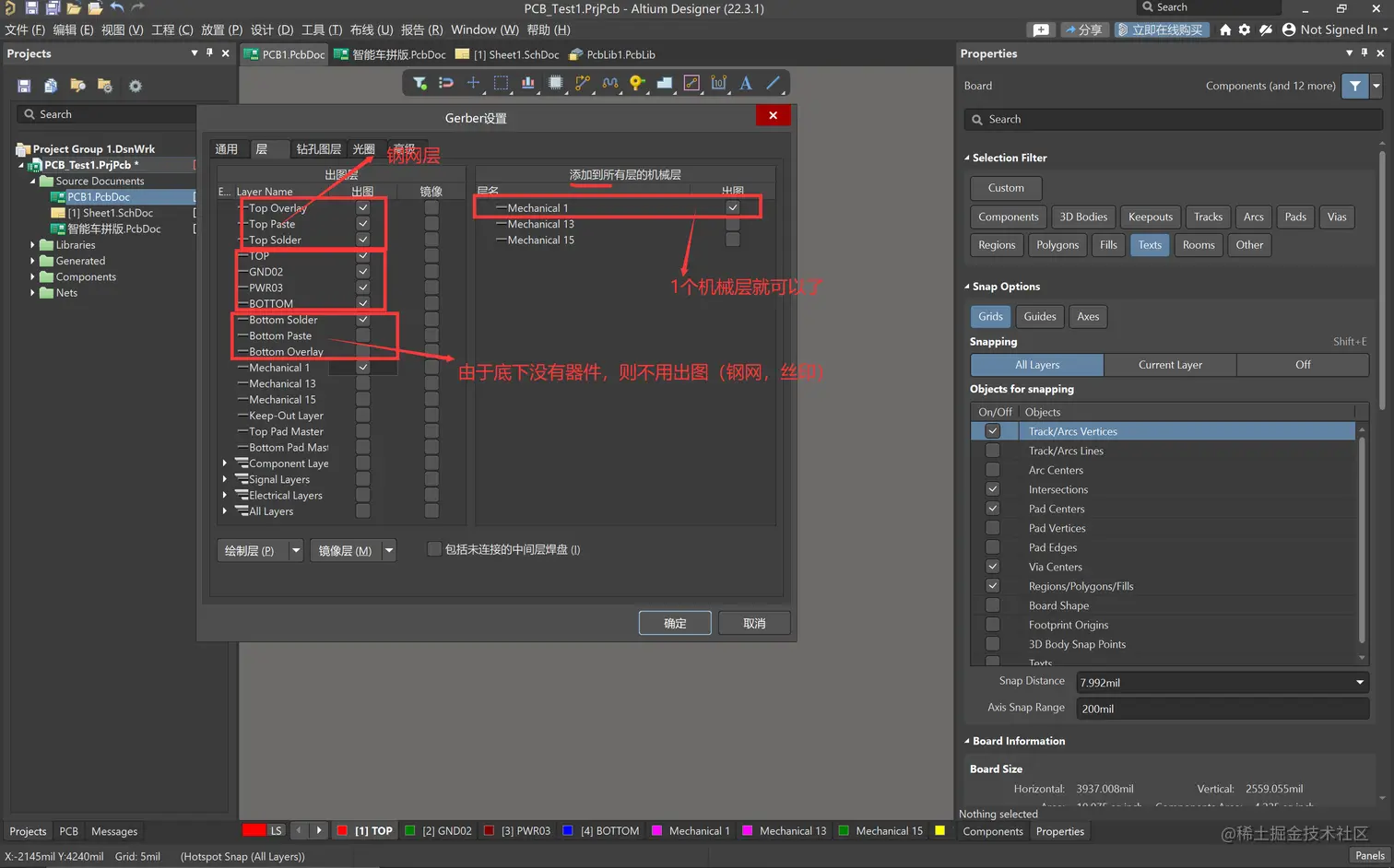
Task: Expand Signal Layers group
Action: click(225, 479)
